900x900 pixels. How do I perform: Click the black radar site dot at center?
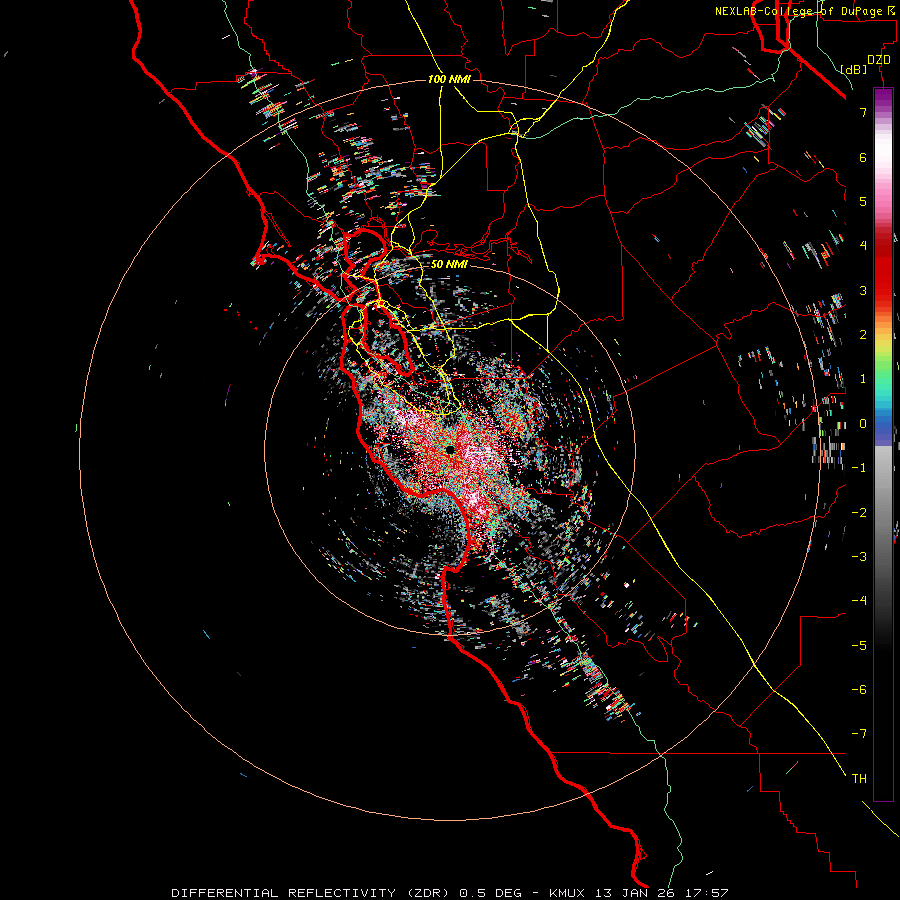[x=450, y=450]
